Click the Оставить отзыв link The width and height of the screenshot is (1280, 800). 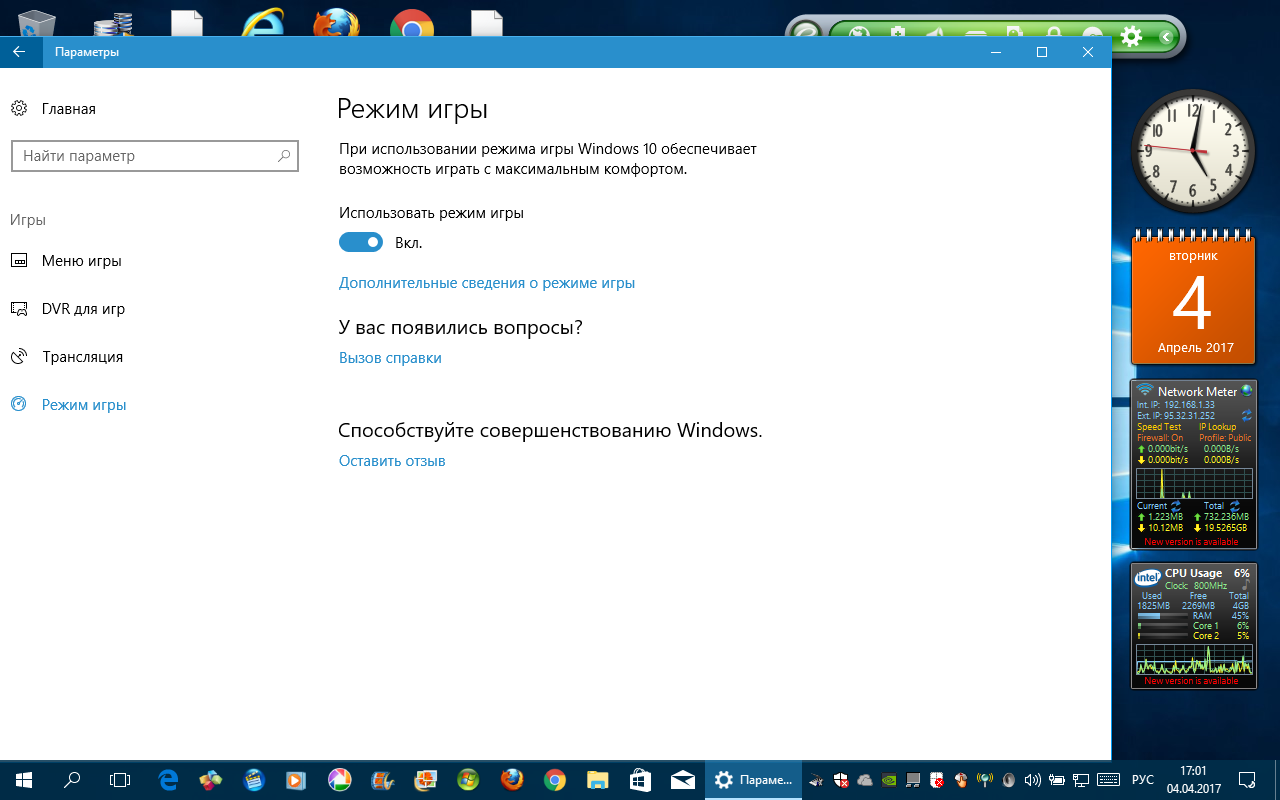(x=392, y=461)
